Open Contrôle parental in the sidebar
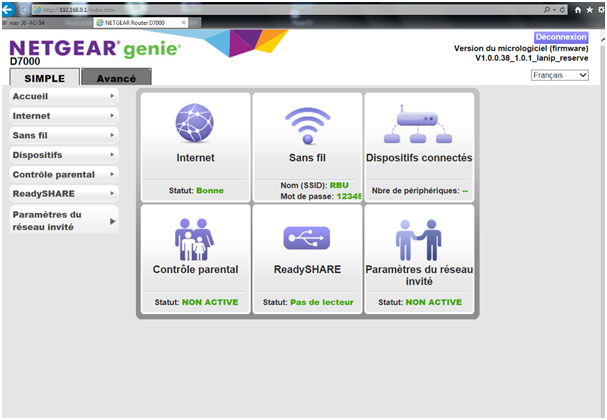The width and height of the screenshot is (607, 420). [x=64, y=175]
